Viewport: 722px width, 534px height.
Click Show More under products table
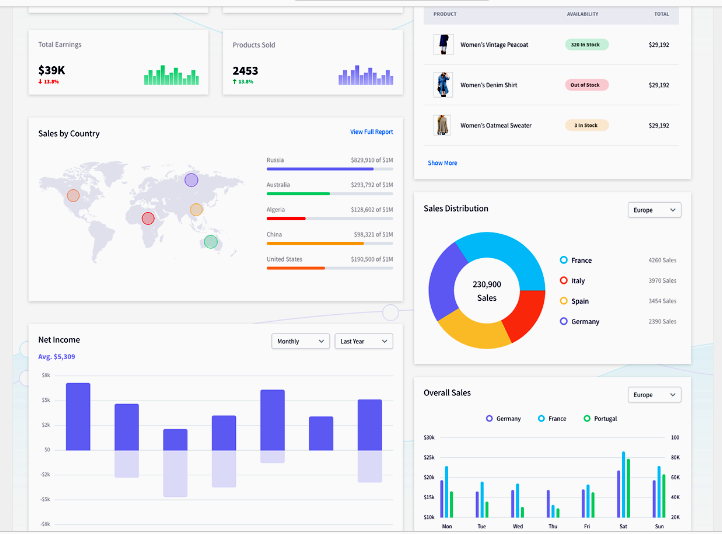click(x=443, y=163)
